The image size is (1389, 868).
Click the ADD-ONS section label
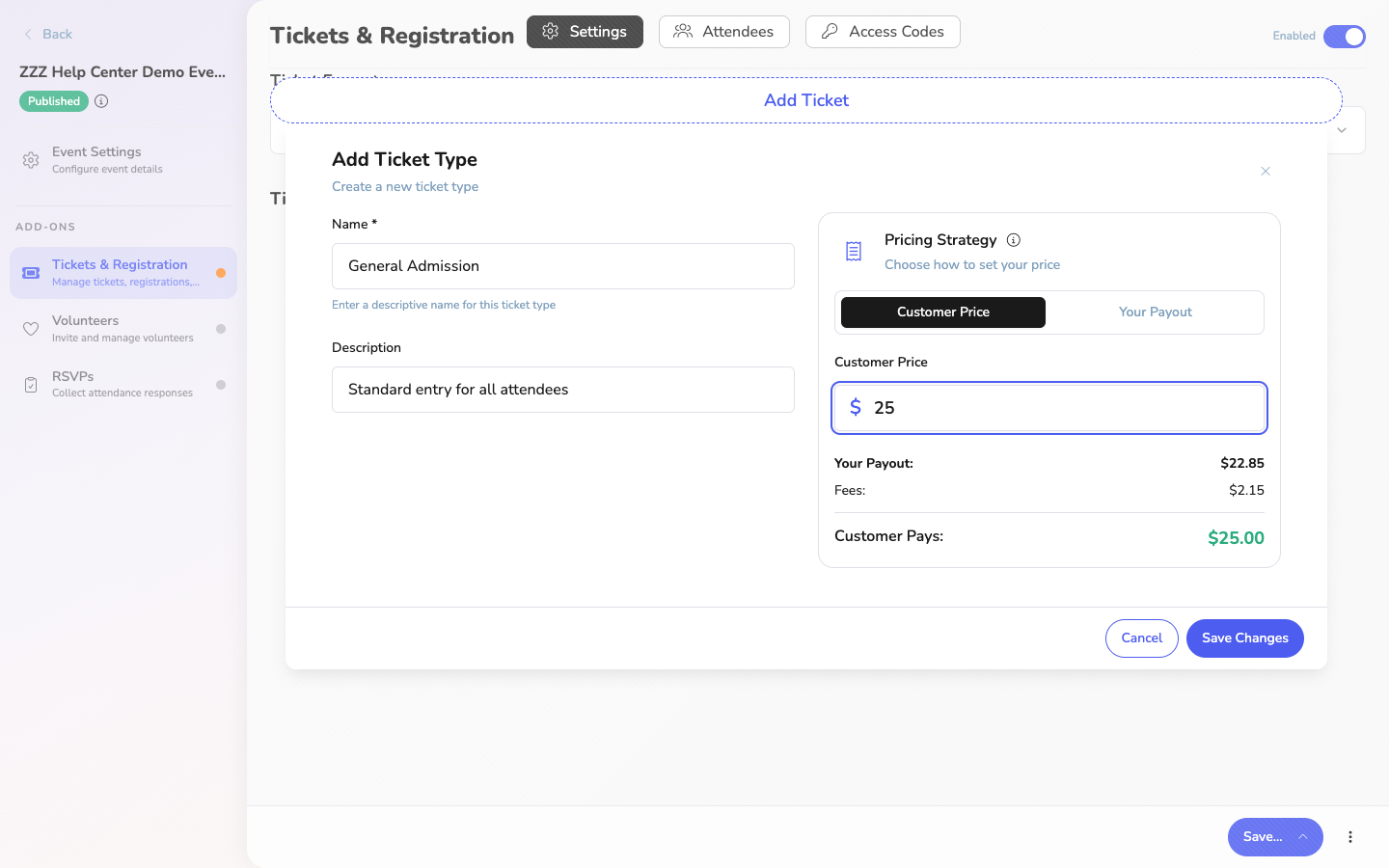pyautogui.click(x=45, y=228)
